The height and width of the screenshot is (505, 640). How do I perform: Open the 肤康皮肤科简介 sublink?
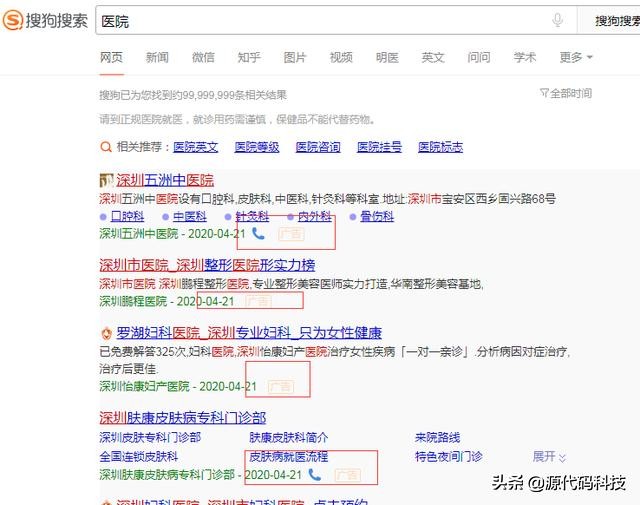tap(289, 438)
